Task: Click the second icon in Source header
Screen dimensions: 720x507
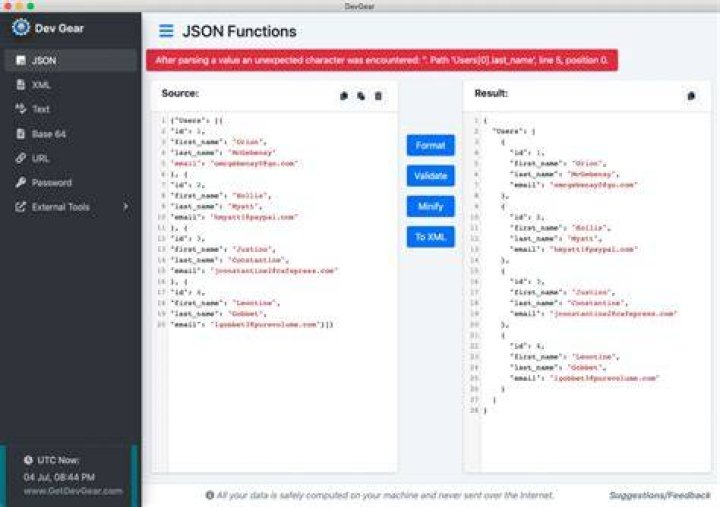Action: [x=361, y=96]
